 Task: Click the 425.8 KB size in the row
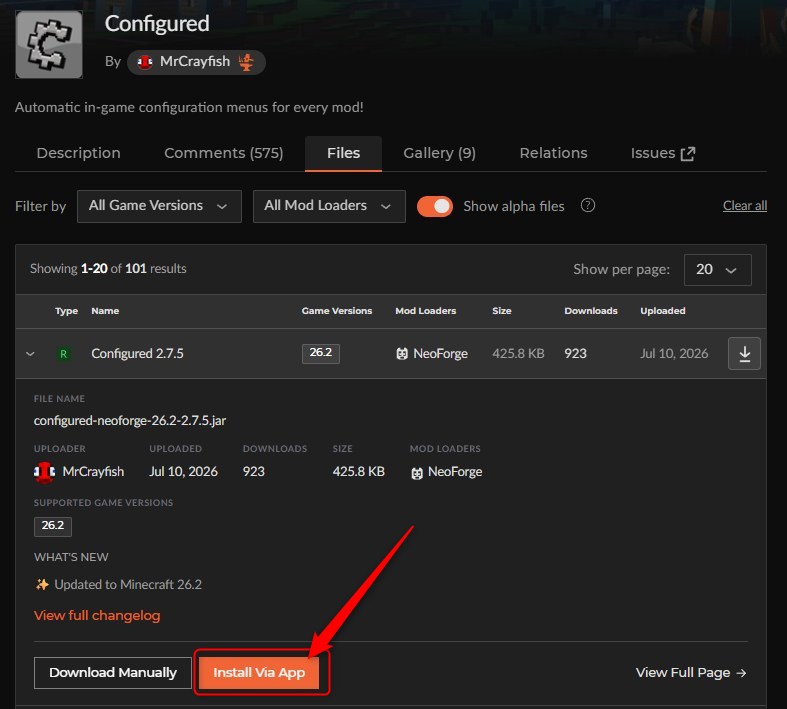click(518, 354)
